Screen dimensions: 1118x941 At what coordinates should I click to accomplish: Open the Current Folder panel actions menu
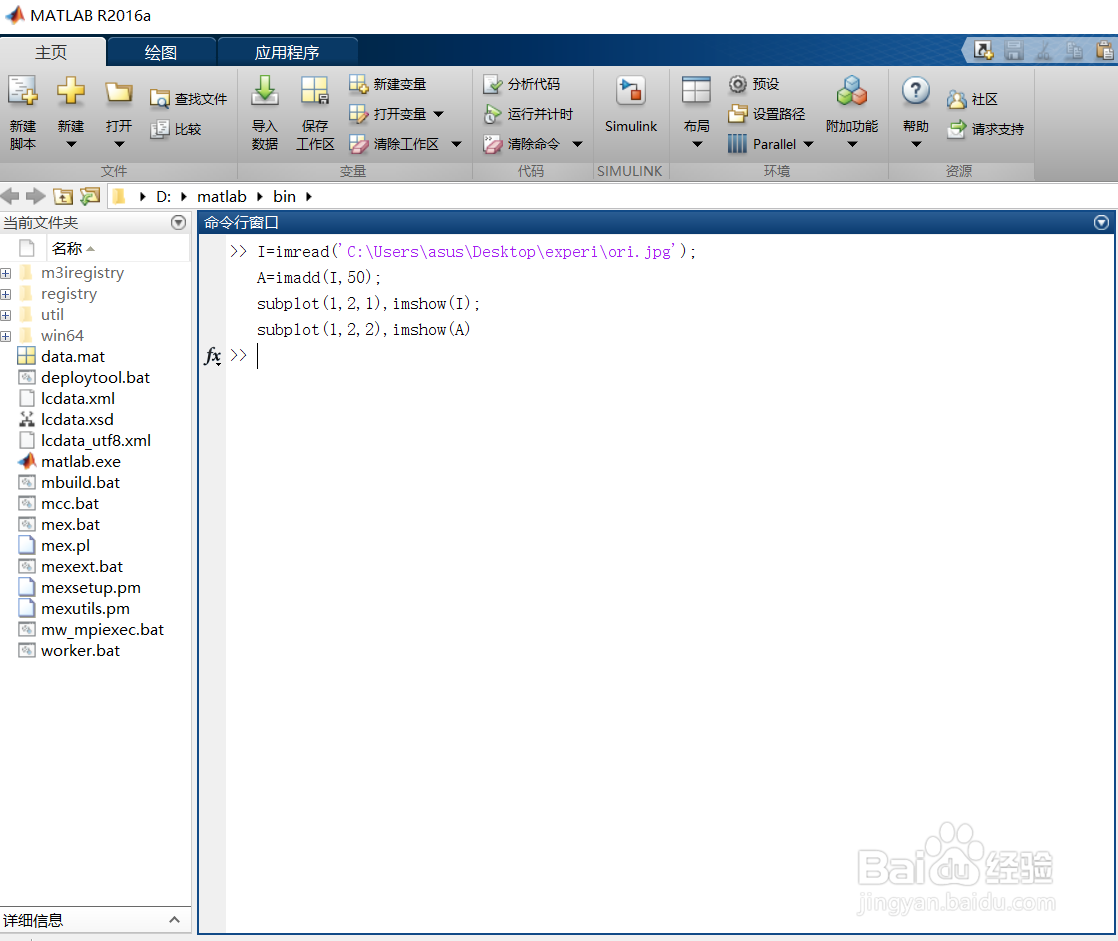pos(178,222)
